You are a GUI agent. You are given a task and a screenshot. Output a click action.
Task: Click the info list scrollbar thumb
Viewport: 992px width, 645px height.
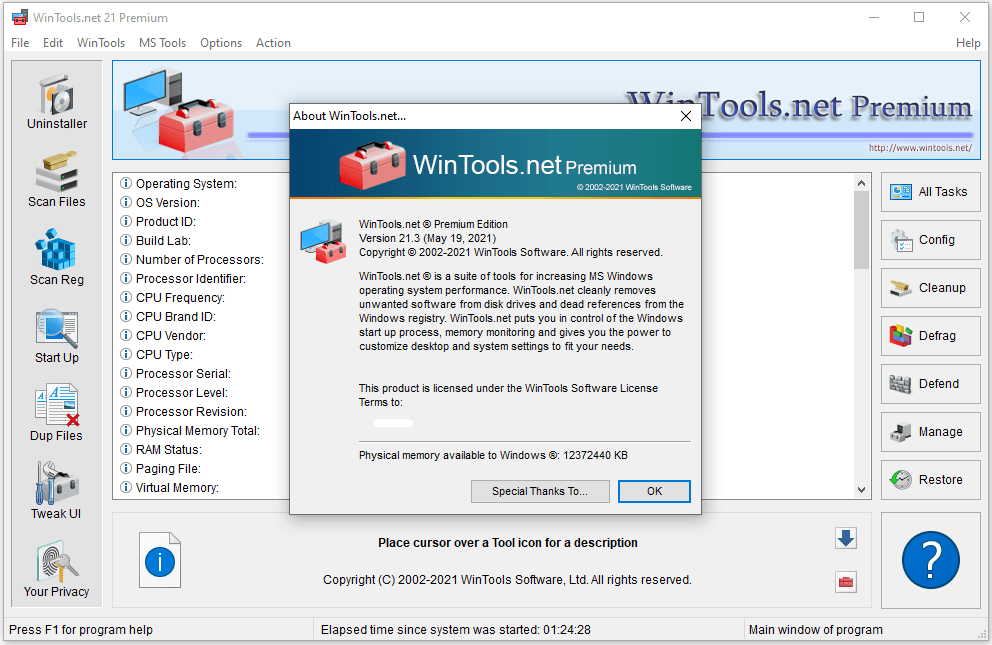(x=861, y=230)
